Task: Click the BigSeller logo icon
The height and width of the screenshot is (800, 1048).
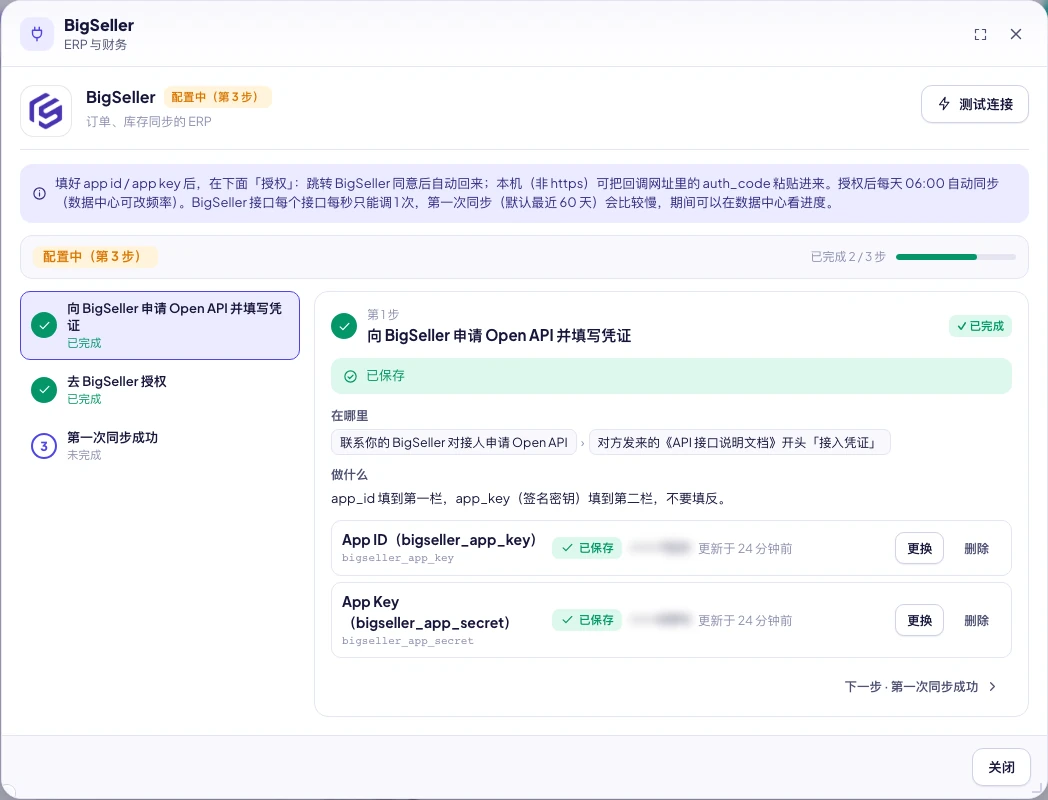Action: click(45, 111)
